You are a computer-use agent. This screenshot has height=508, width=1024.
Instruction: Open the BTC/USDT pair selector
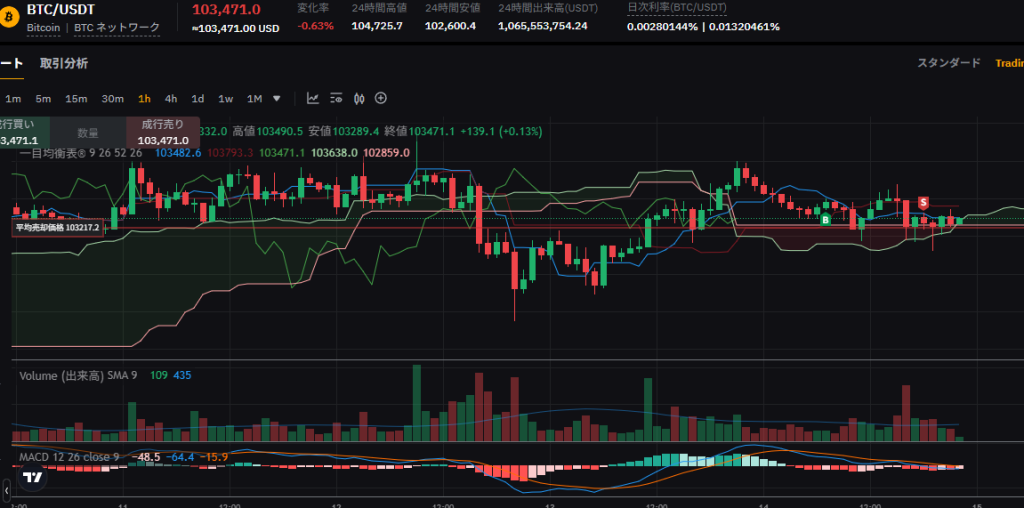click(60, 9)
